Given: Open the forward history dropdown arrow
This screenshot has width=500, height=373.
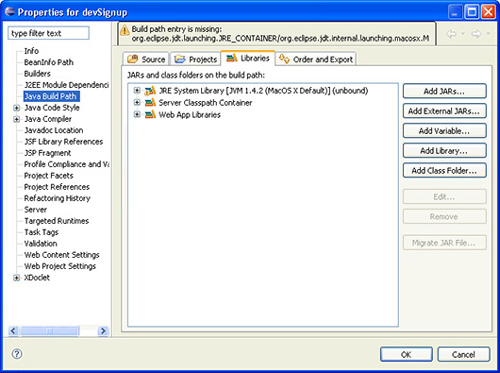Looking at the screenshot, I should [x=488, y=33].
